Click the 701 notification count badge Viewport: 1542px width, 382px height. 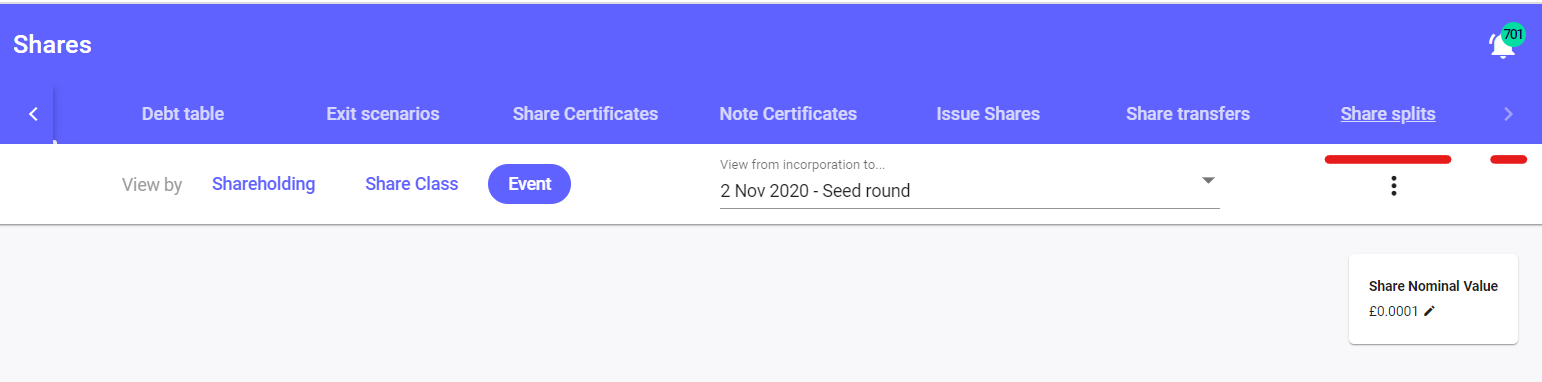tap(1513, 34)
